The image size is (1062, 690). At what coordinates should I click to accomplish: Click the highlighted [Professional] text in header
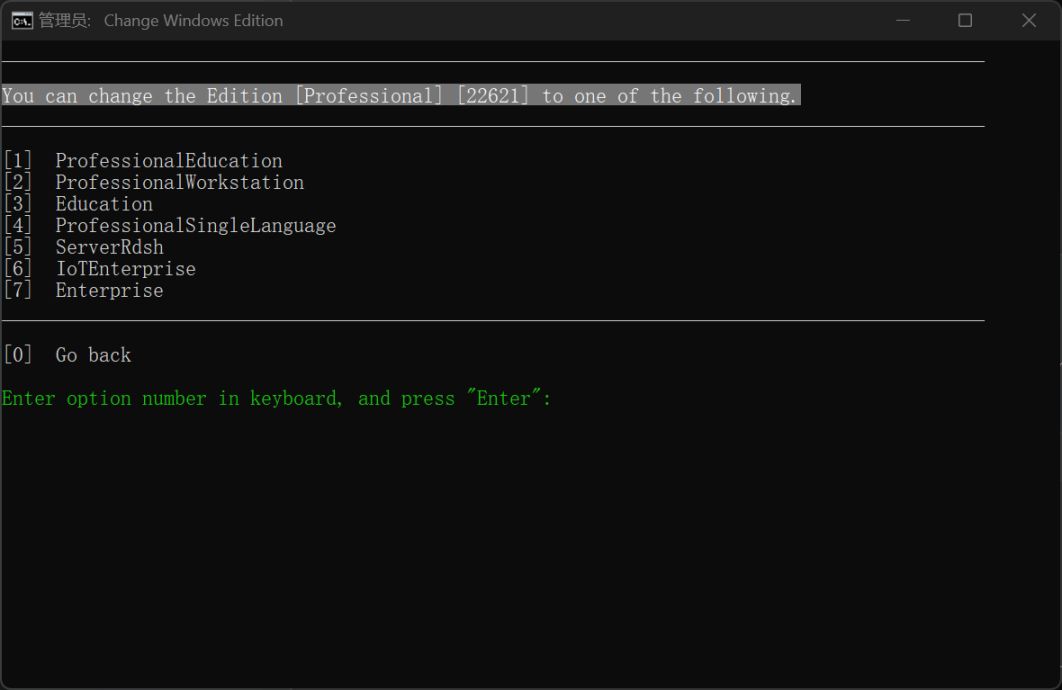(368, 96)
